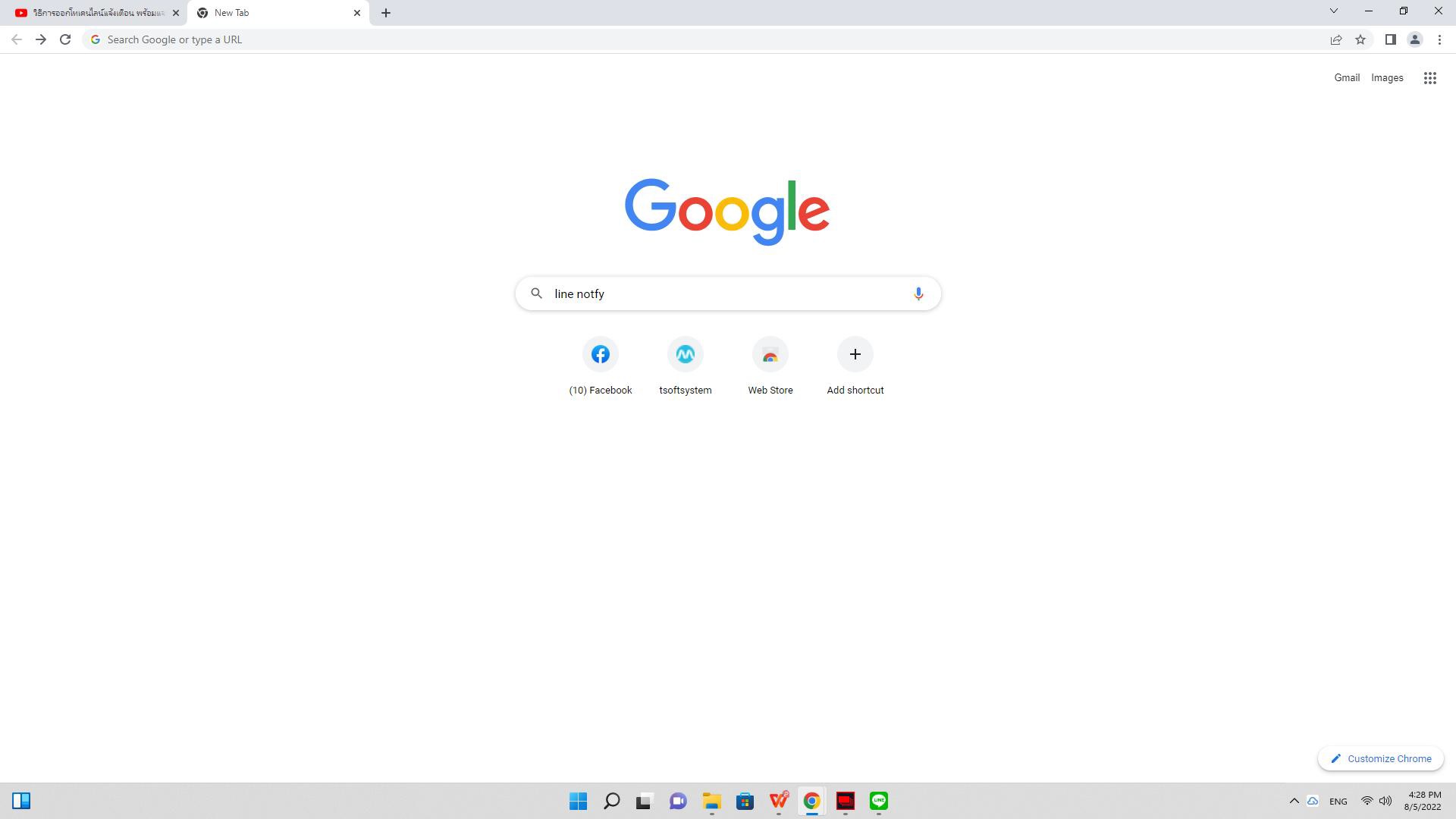Open Wi-Fi network settings tray icon
1456x819 pixels.
1367,801
